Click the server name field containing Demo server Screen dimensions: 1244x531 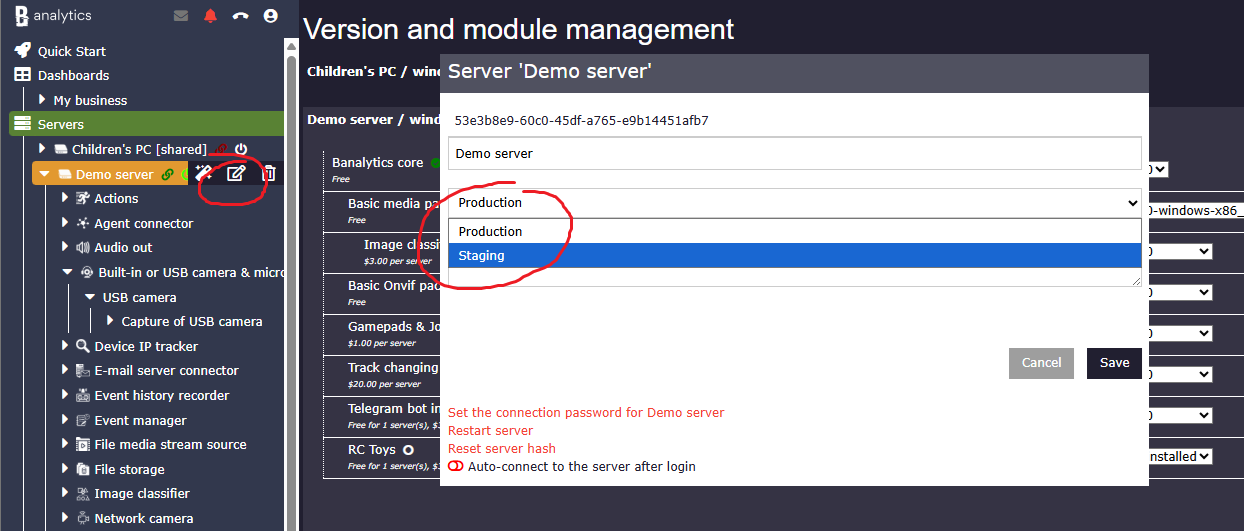(794, 154)
